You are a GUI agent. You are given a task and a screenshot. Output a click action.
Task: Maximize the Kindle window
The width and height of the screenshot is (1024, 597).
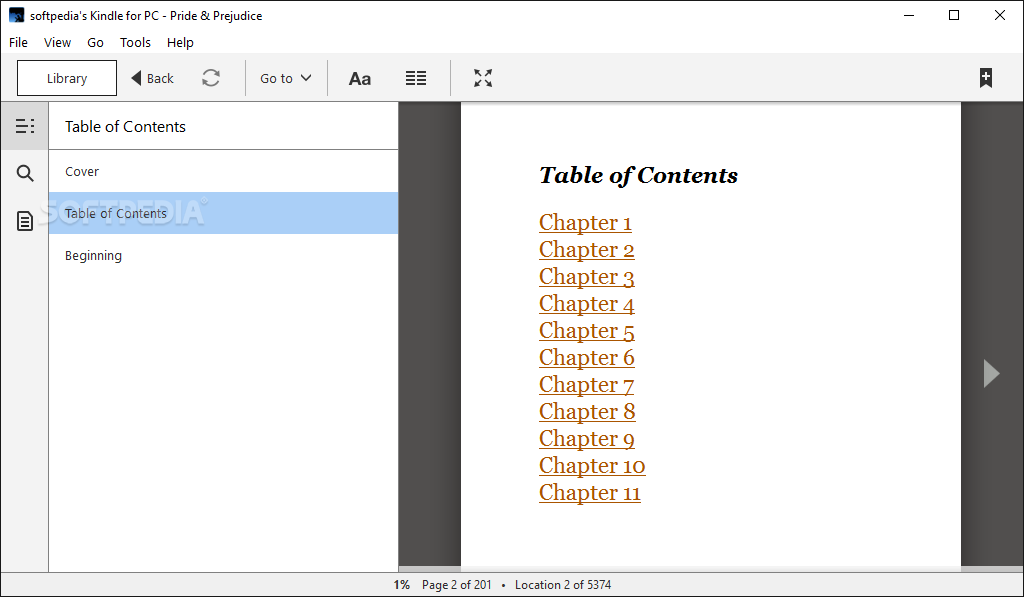point(953,15)
